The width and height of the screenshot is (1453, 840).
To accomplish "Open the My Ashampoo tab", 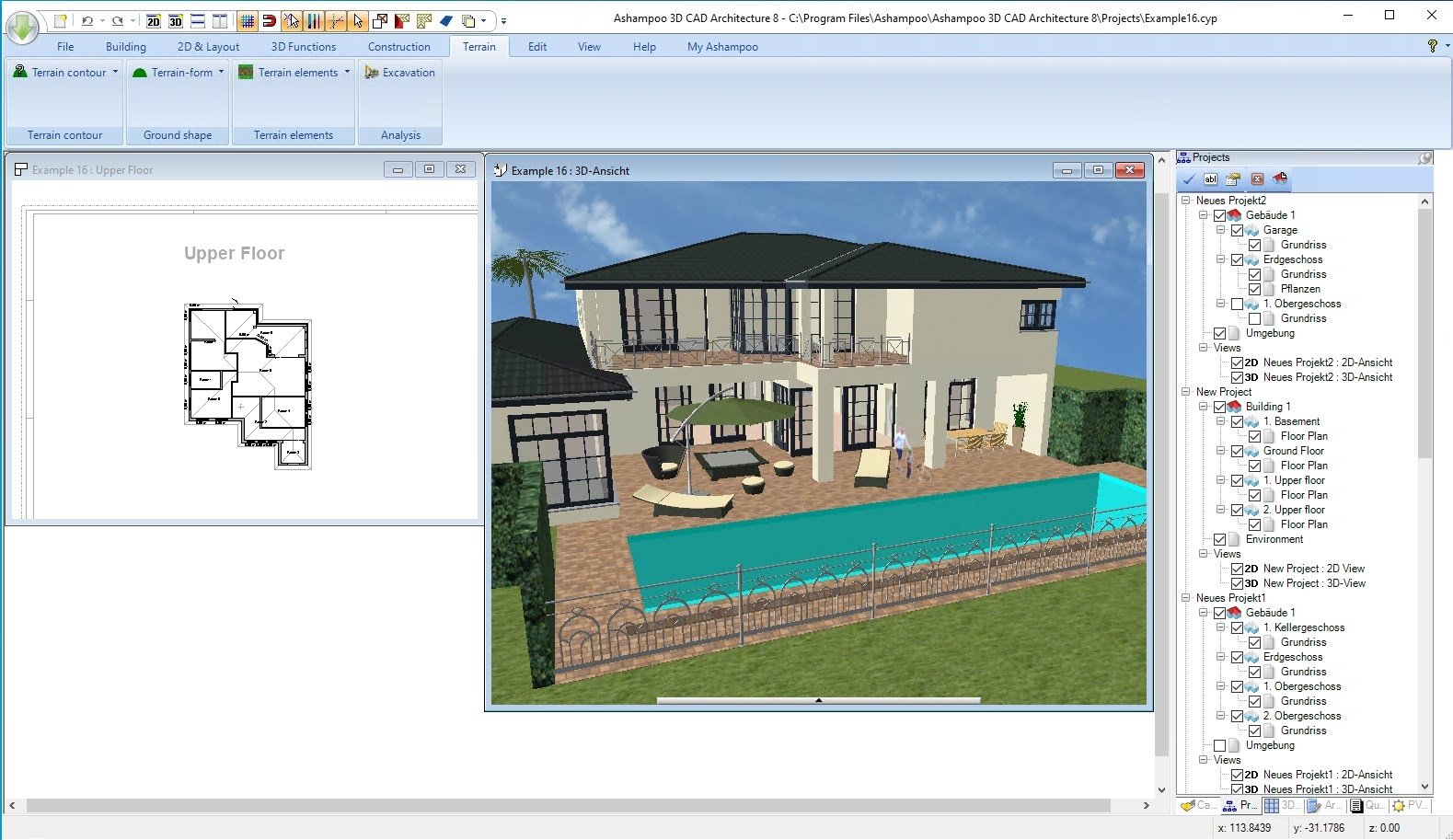I will pyautogui.click(x=722, y=47).
